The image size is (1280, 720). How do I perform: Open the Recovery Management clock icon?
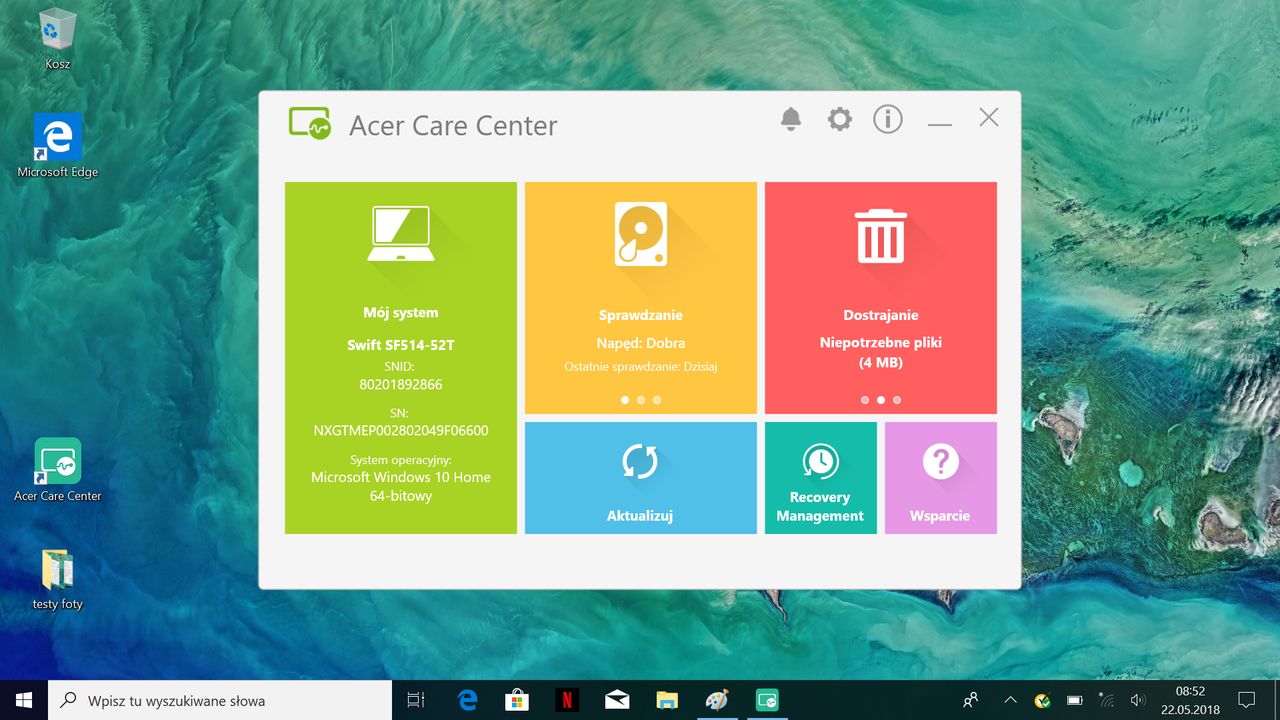pos(820,461)
